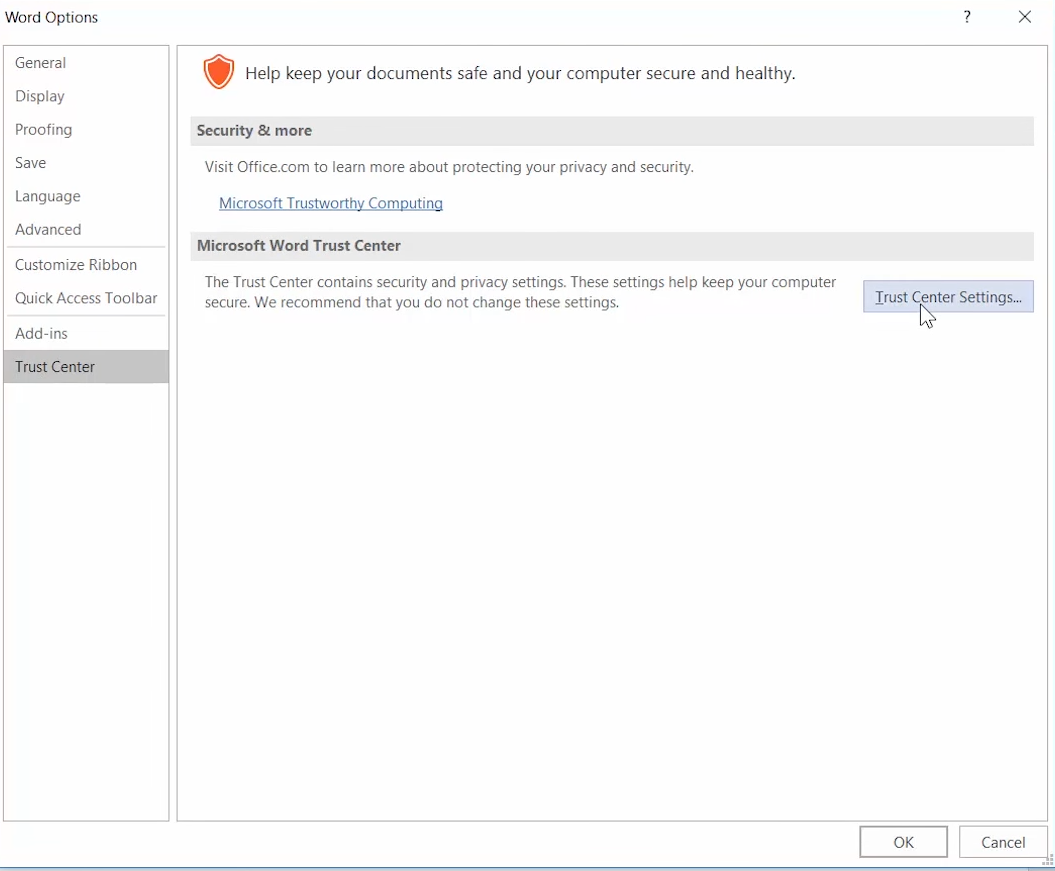Click the orange shield security icon
The image size is (1055, 871).
[219, 72]
